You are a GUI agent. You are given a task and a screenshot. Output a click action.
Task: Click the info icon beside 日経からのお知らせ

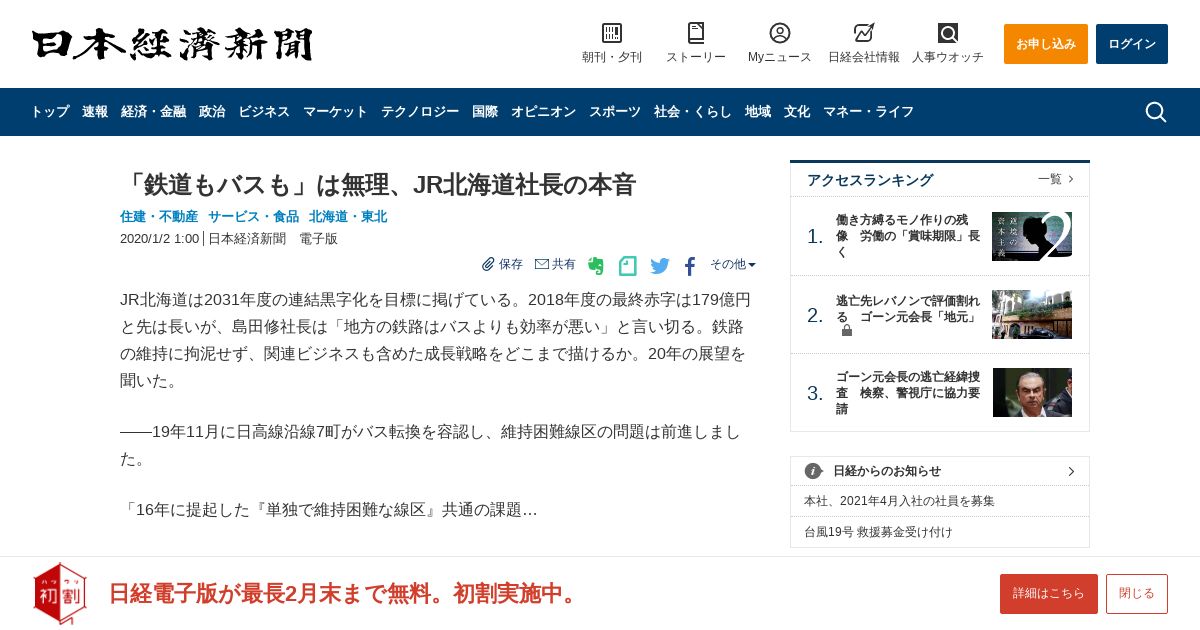813,471
